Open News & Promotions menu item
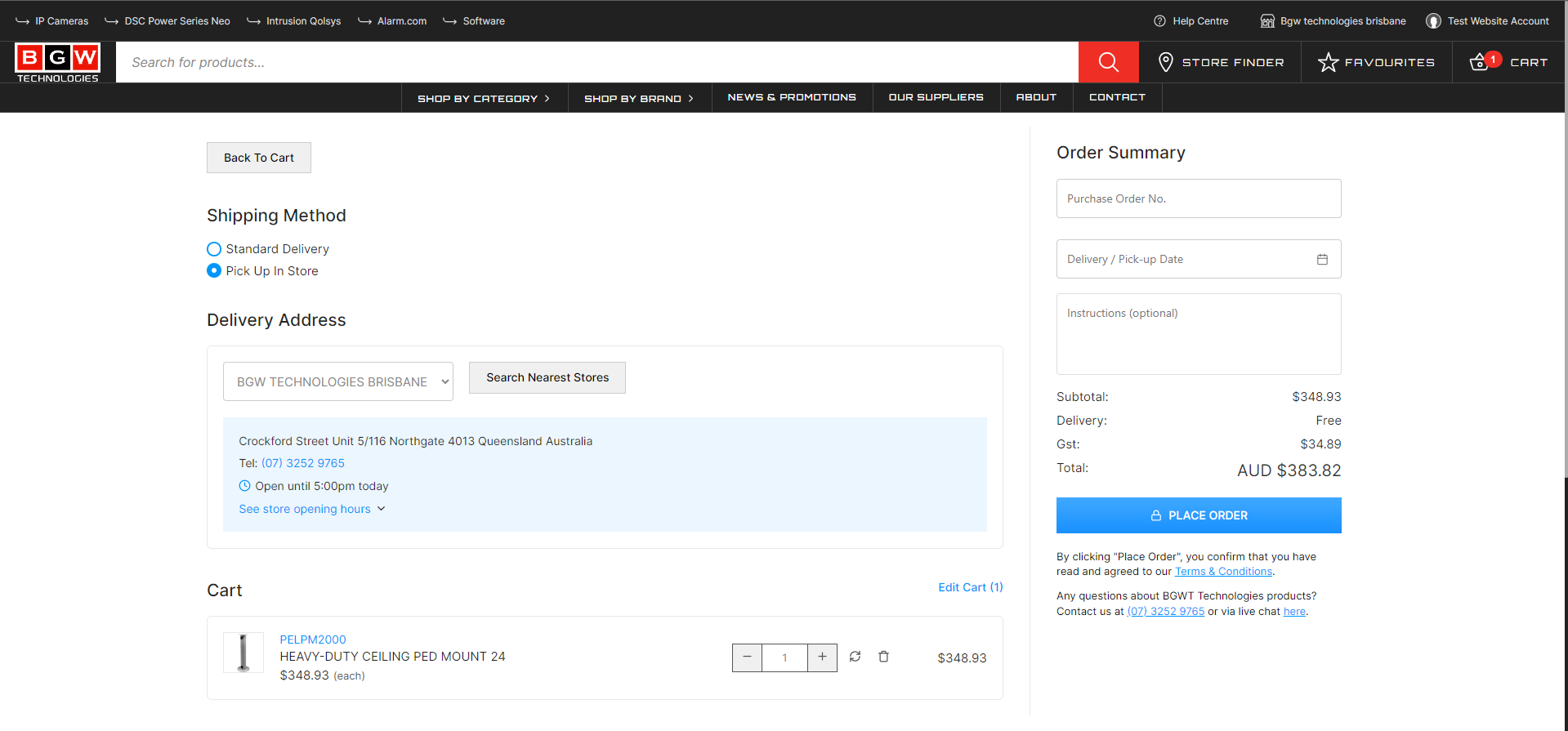This screenshot has width=1568, height=731. pos(792,97)
